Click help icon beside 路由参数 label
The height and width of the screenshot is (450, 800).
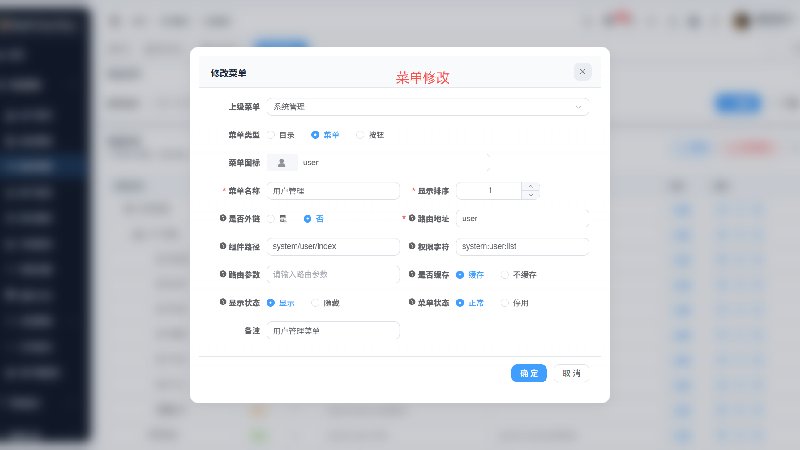pyautogui.click(x=223, y=274)
